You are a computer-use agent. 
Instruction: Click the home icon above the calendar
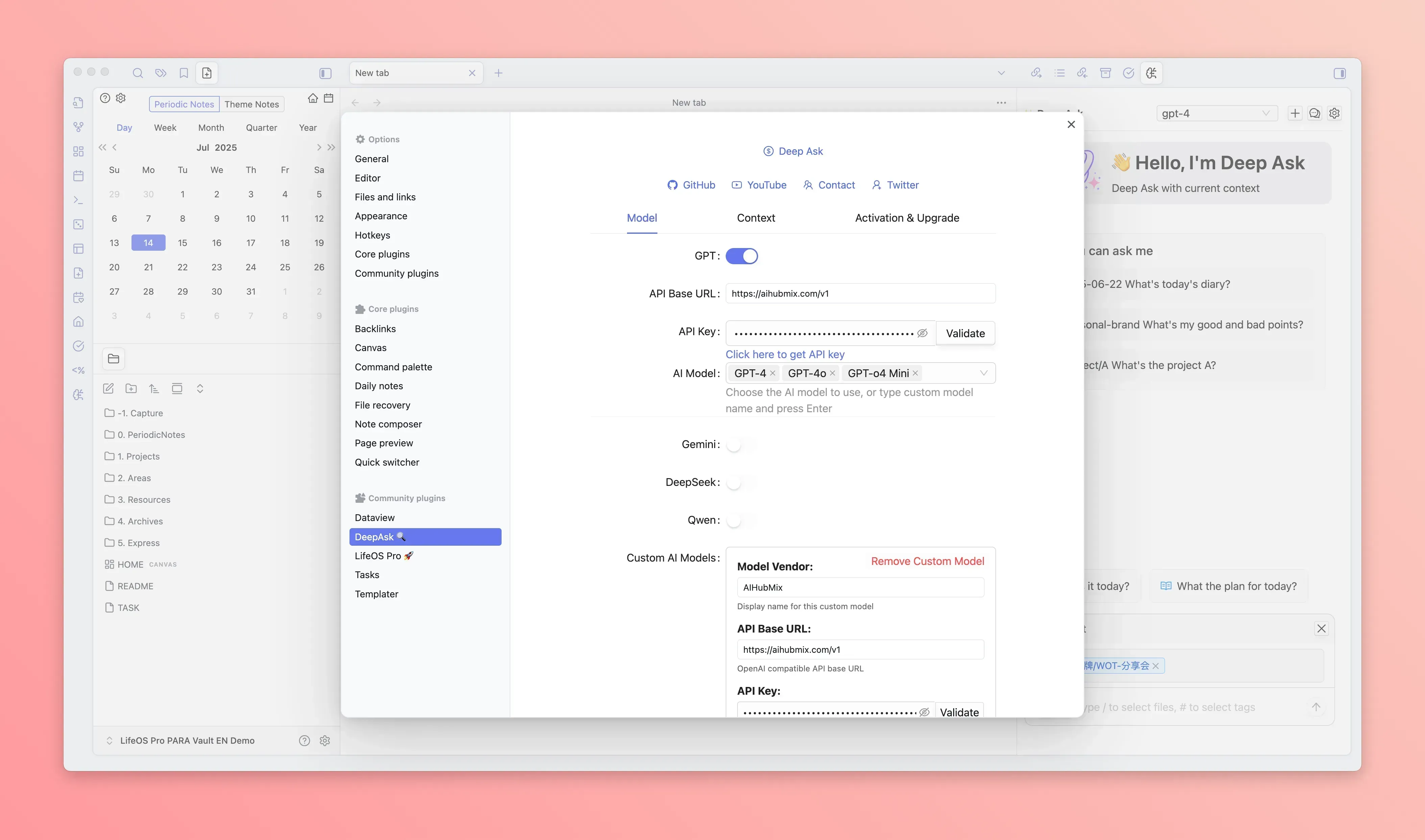pos(313,98)
